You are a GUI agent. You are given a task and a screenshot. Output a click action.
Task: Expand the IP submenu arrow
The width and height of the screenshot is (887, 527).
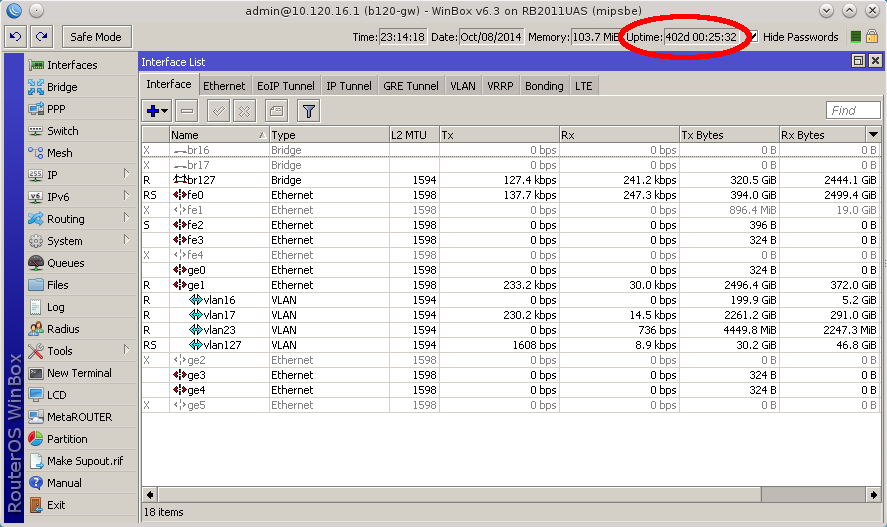tap(126, 174)
